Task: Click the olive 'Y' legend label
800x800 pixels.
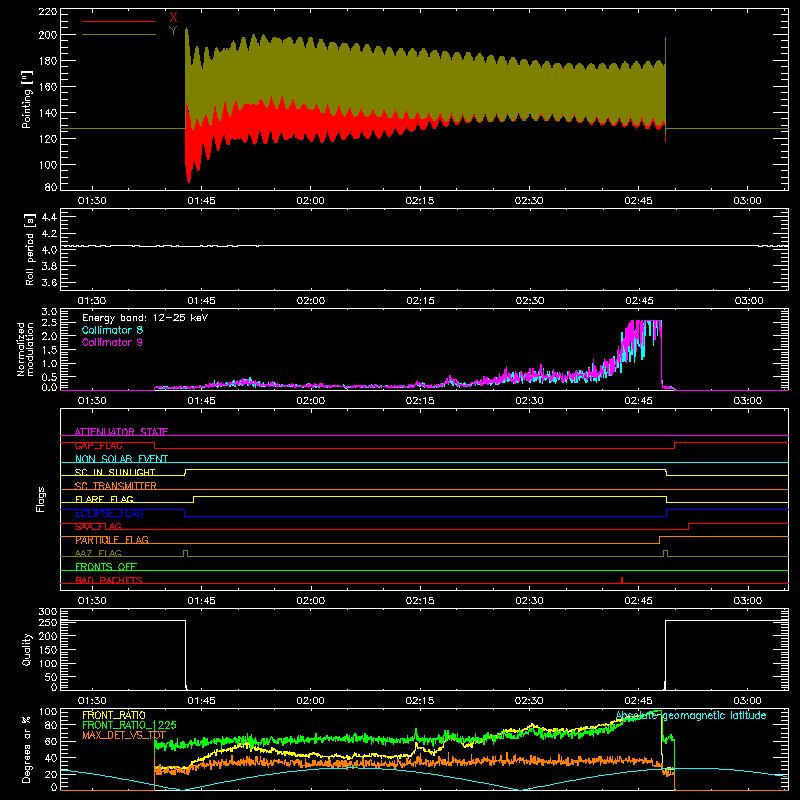Action: point(173,31)
